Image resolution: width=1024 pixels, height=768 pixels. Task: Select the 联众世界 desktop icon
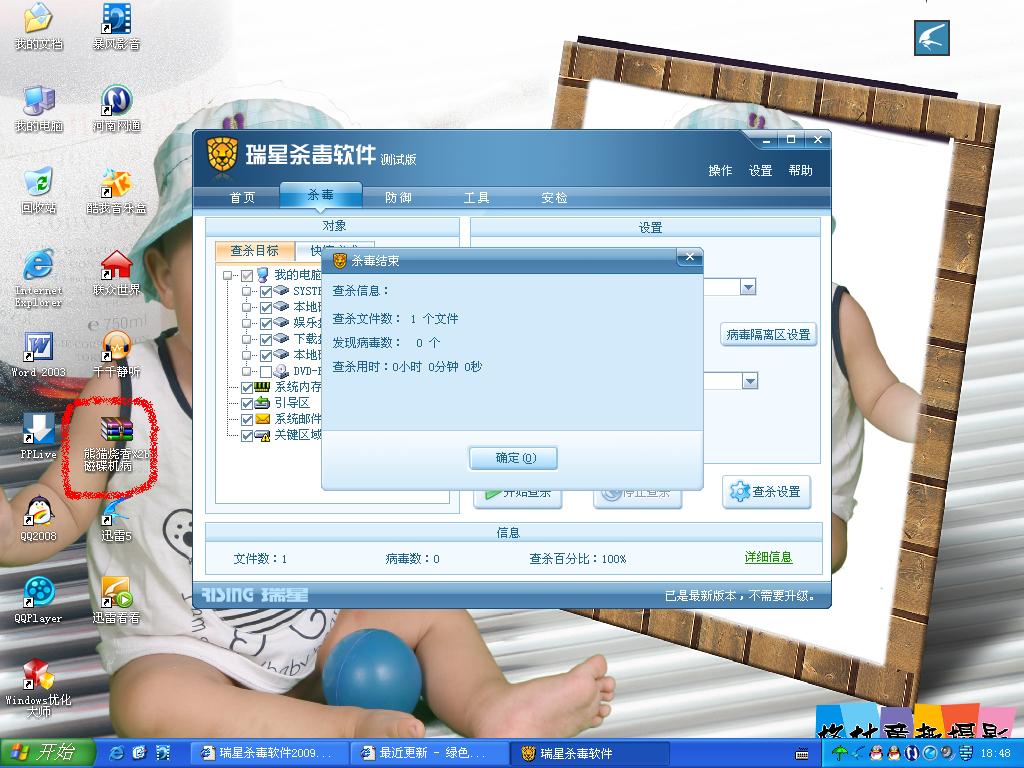pos(116,272)
